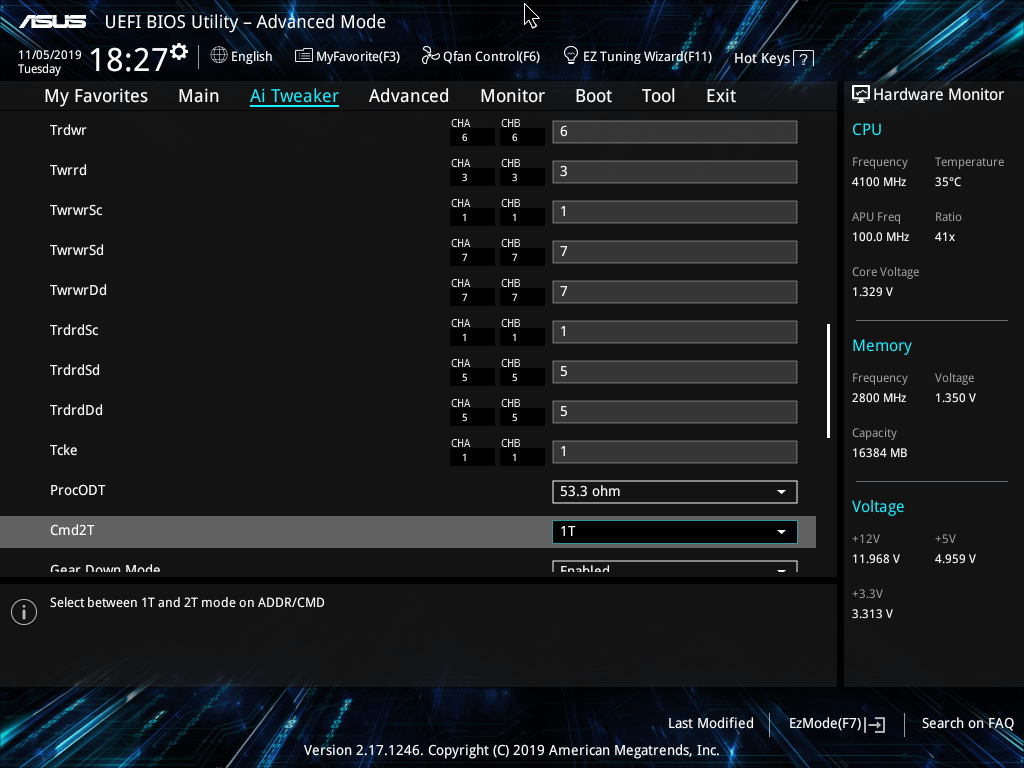This screenshot has width=1024, height=768.
Task: Click Search on FAQ
Action: (967, 723)
